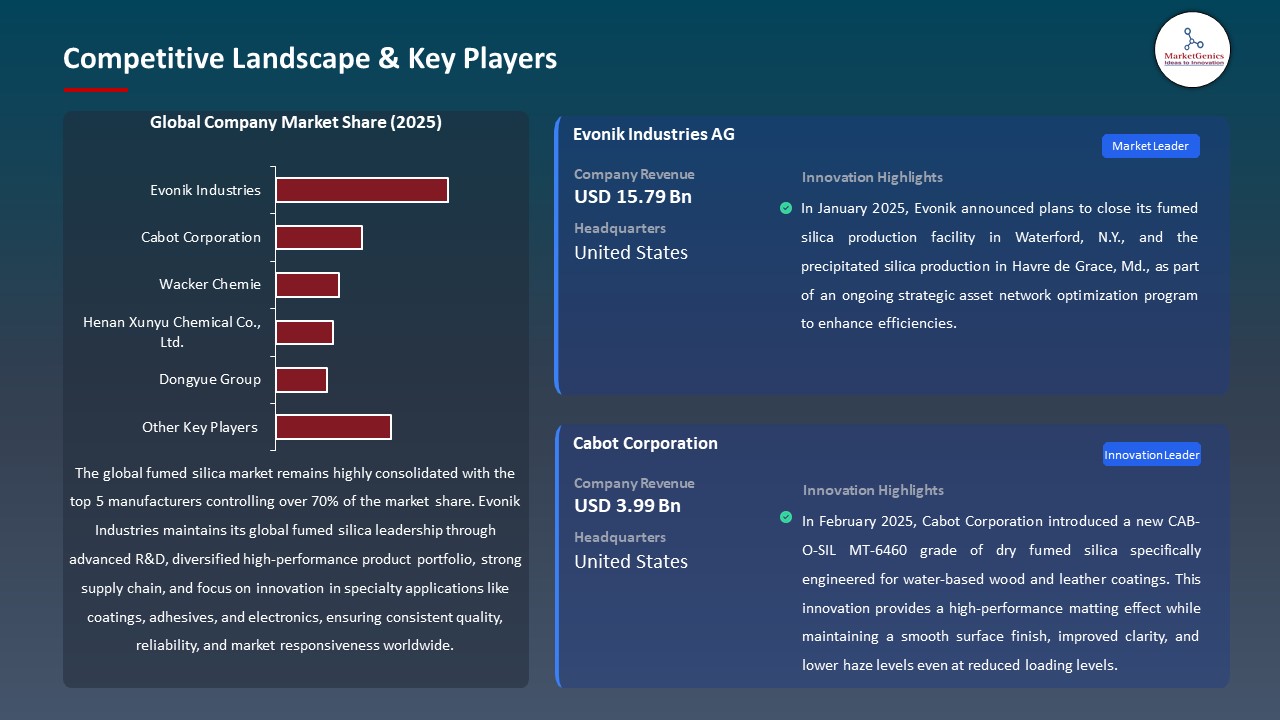Viewport: 1280px width, 720px height.
Task: Click the Wacker Chemie bar
Action: (308, 284)
